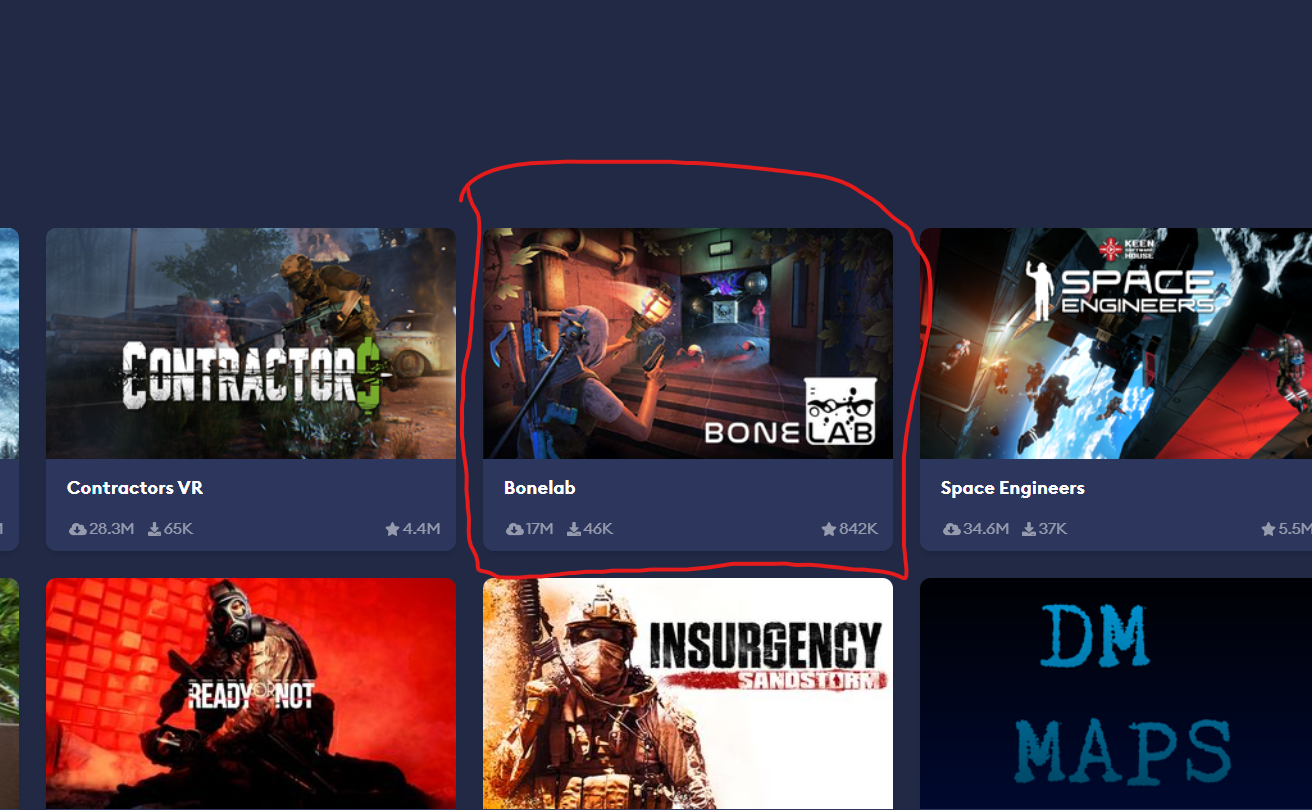Click the 28.3M count on Contractors VR
This screenshot has height=810, width=1312.
[111, 529]
